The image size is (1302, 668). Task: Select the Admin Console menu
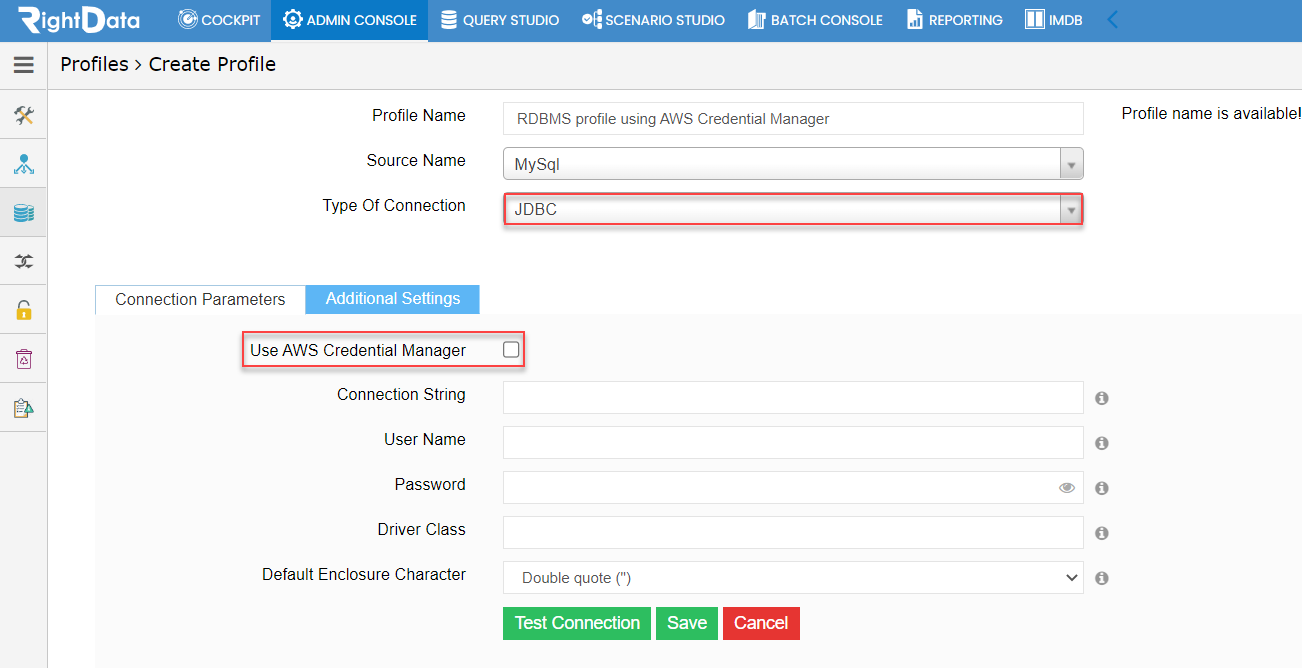350,20
